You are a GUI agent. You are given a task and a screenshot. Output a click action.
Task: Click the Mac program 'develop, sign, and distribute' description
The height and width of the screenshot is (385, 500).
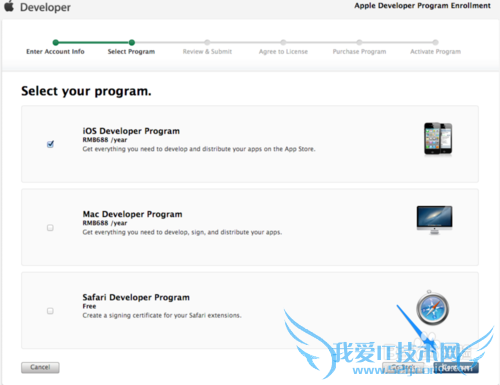coord(182,232)
